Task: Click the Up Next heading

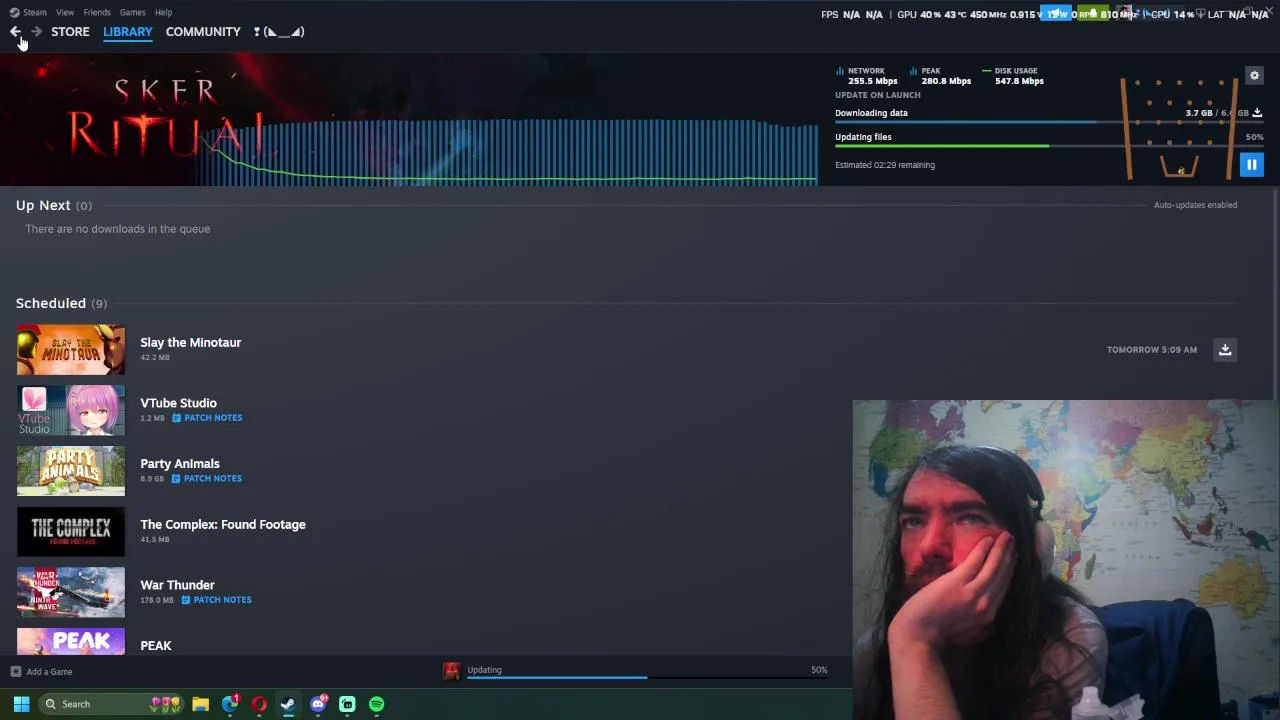Action: (x=43, y=205)
